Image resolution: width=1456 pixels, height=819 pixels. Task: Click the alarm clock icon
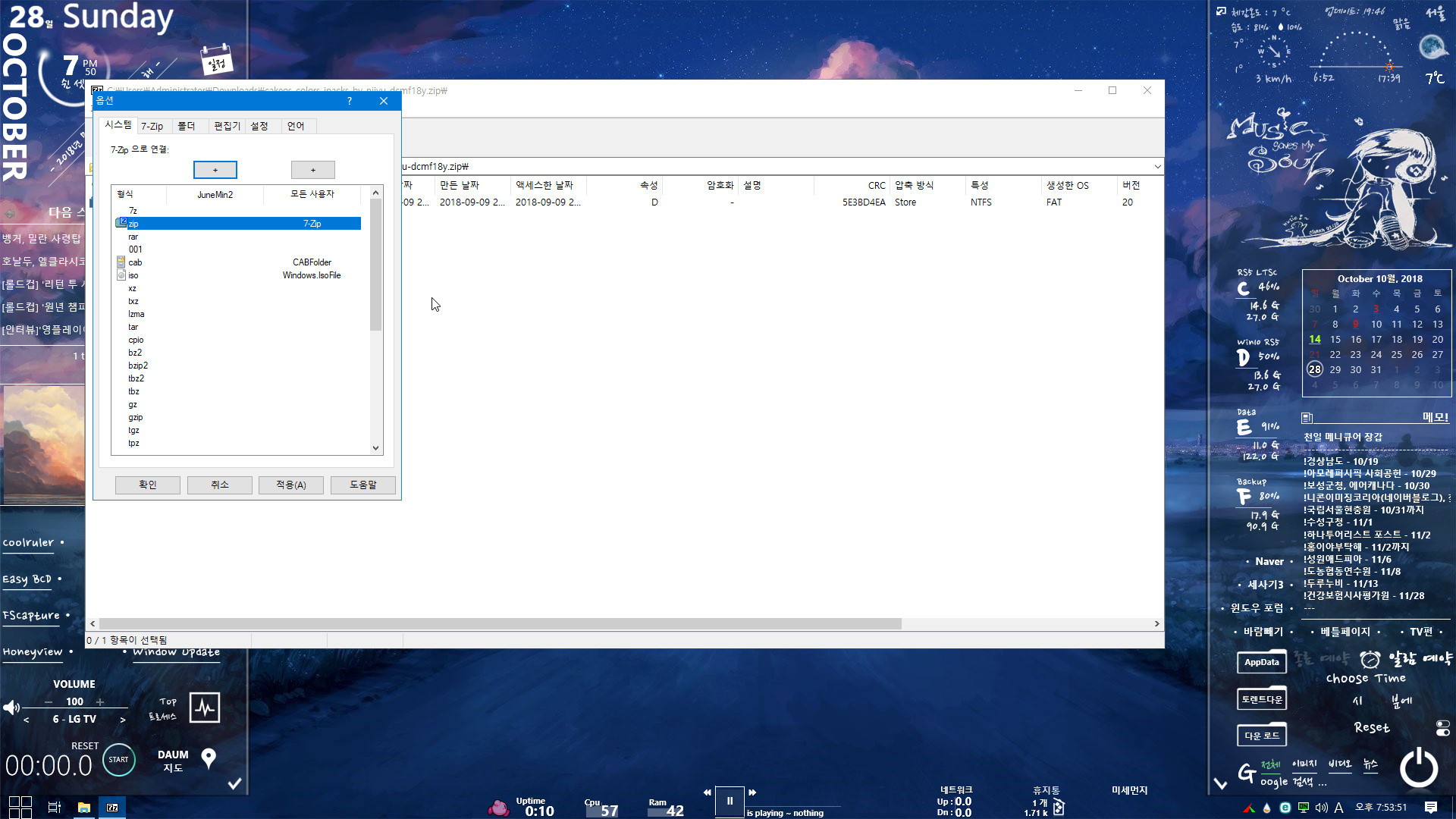(x=1370, y=659)
